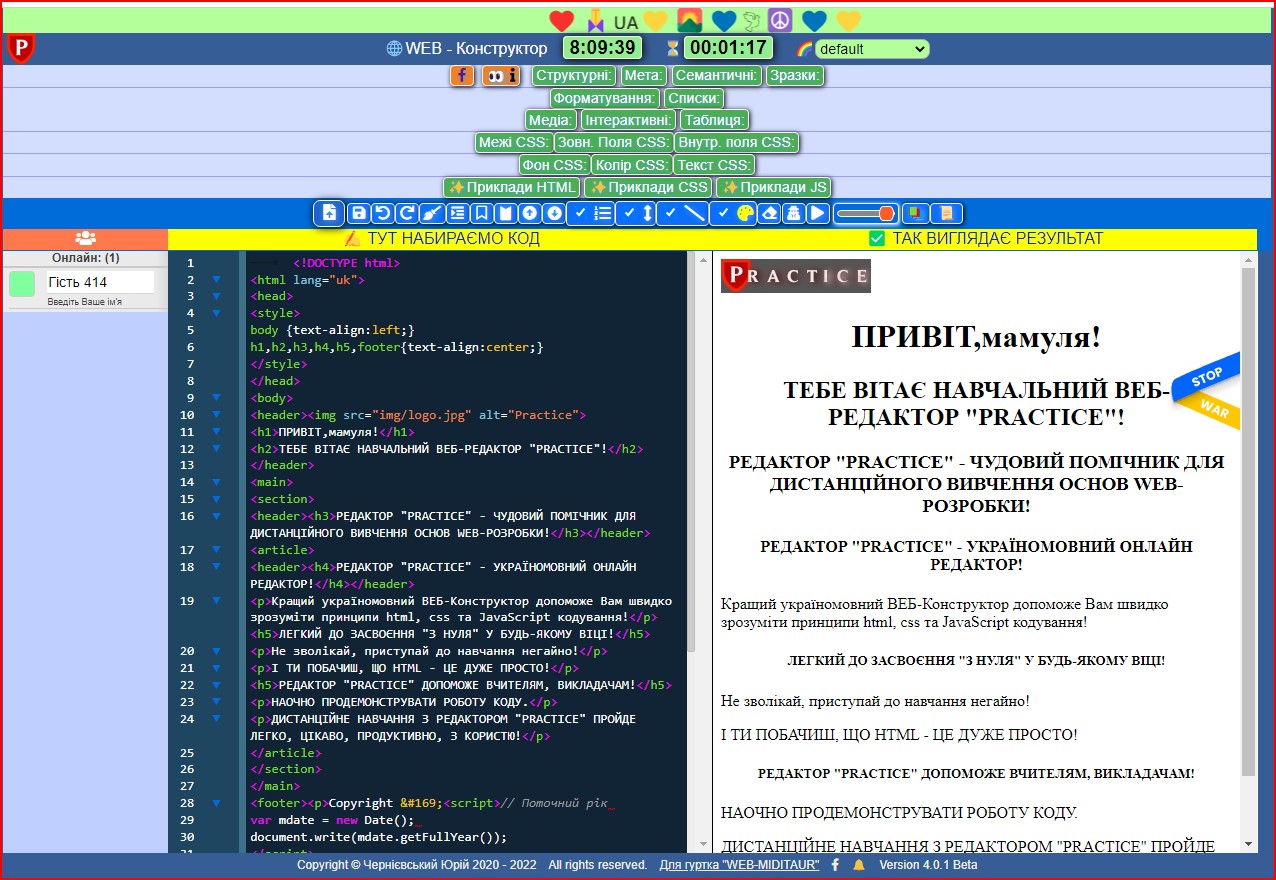Select the brush icon in the toolbar
The width and height of the screenshot is (1276, 880).
click(x=431, y=213)
